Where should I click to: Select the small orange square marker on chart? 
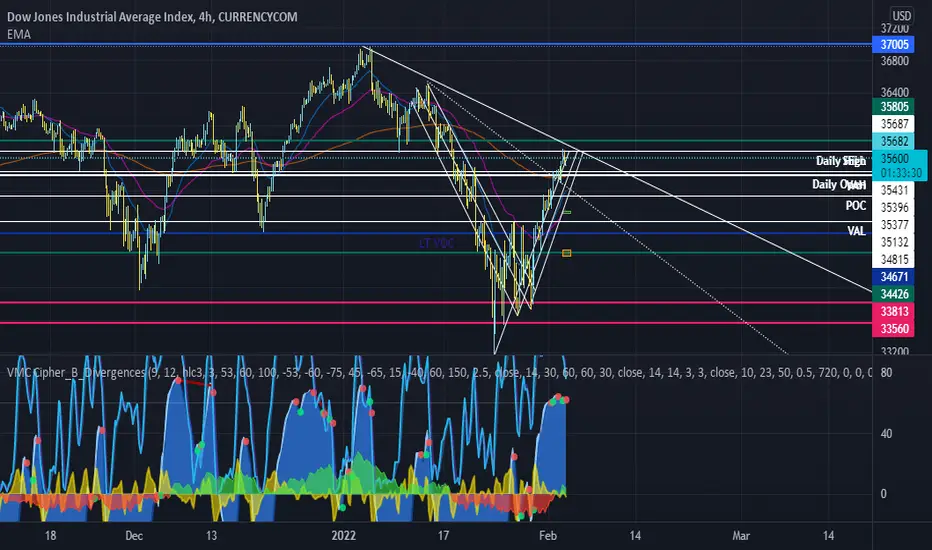[x=566, y=253]
